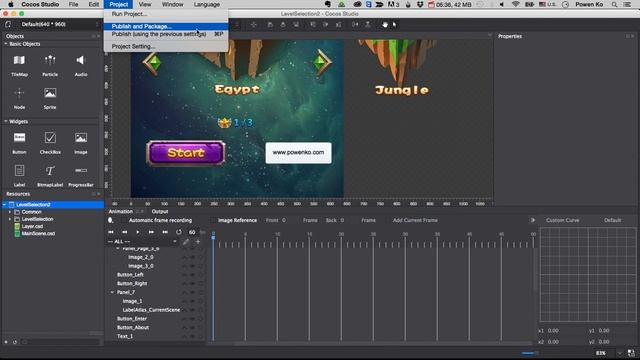The height and width of the screenshot is (360, 640).
Task: Select Run Project... menu entry
Action: click(x=129, y=14)
